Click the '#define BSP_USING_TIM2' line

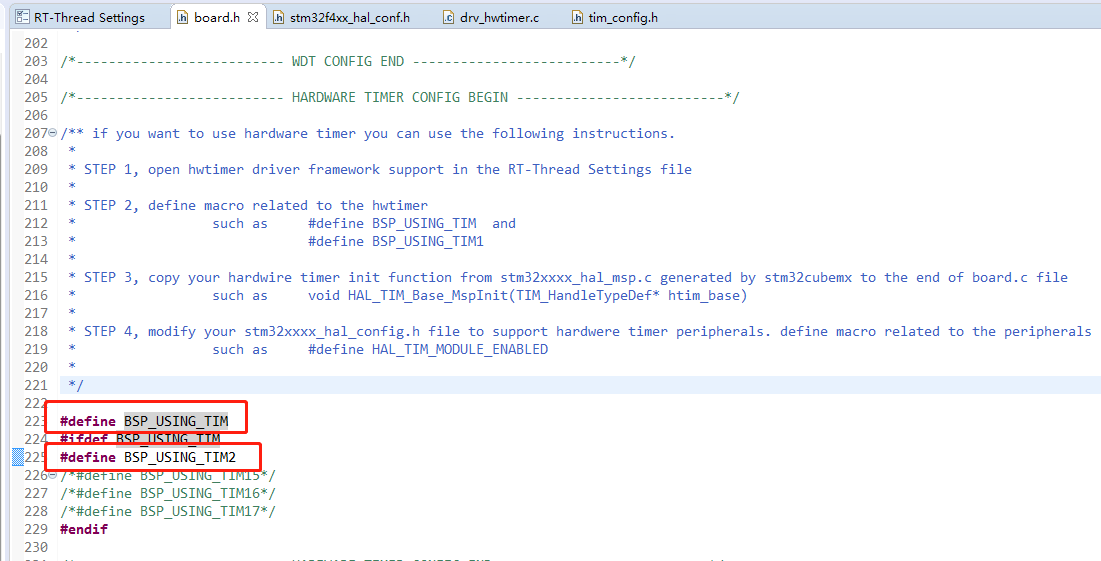(x=148, y=458)
